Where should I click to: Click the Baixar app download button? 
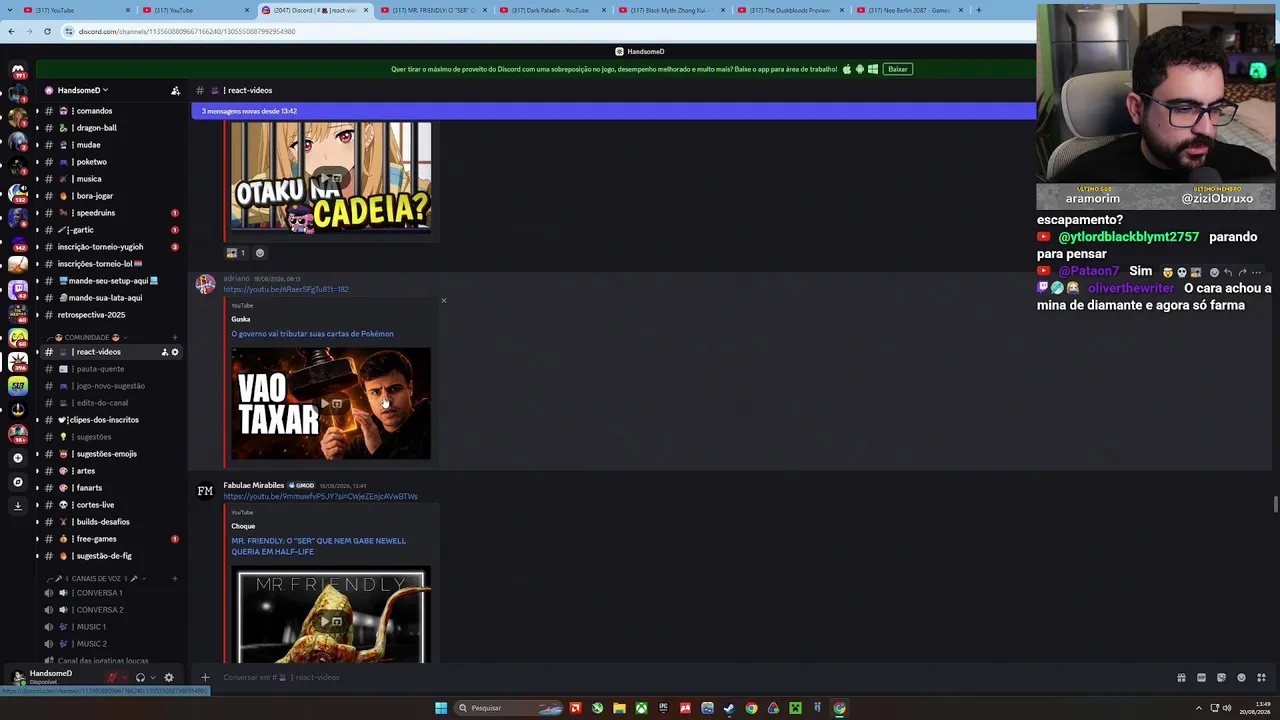[898, 69]
